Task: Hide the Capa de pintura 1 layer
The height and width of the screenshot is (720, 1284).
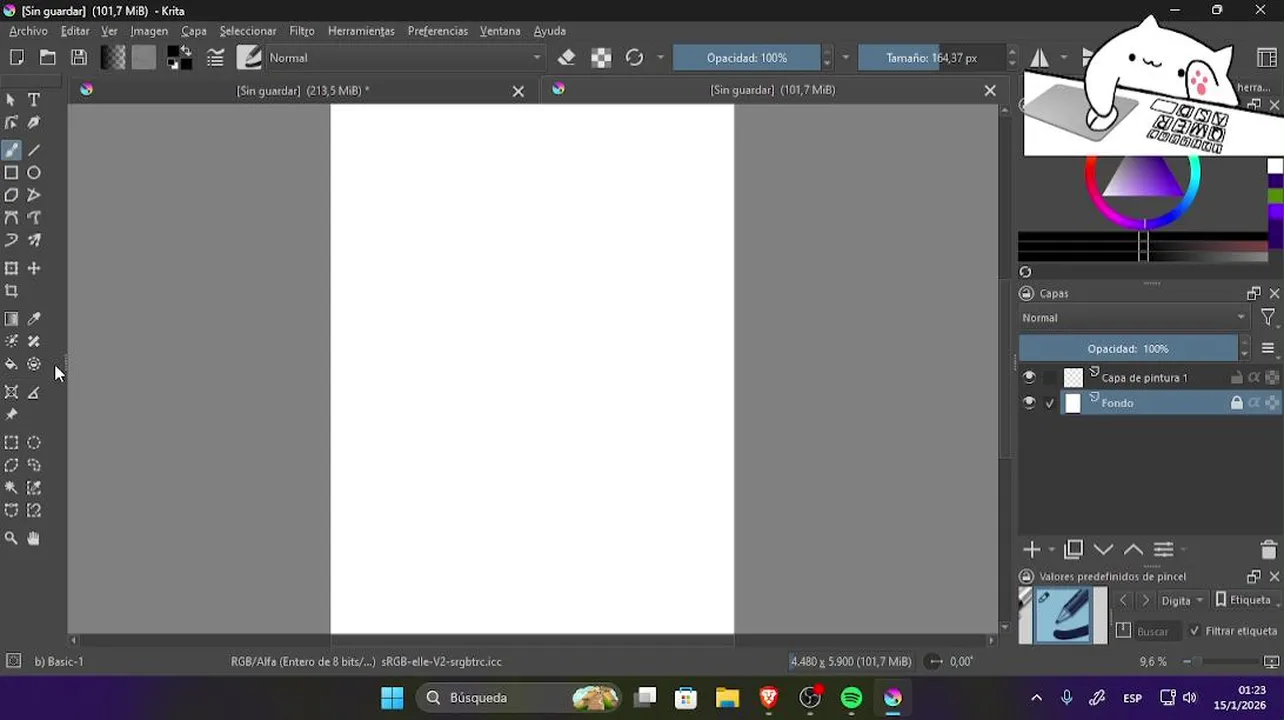Action: click(1029, 377)
